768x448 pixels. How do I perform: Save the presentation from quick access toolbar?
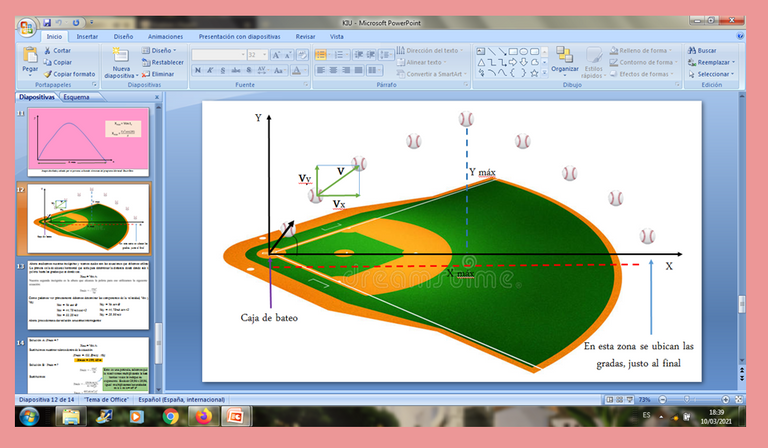47,21
